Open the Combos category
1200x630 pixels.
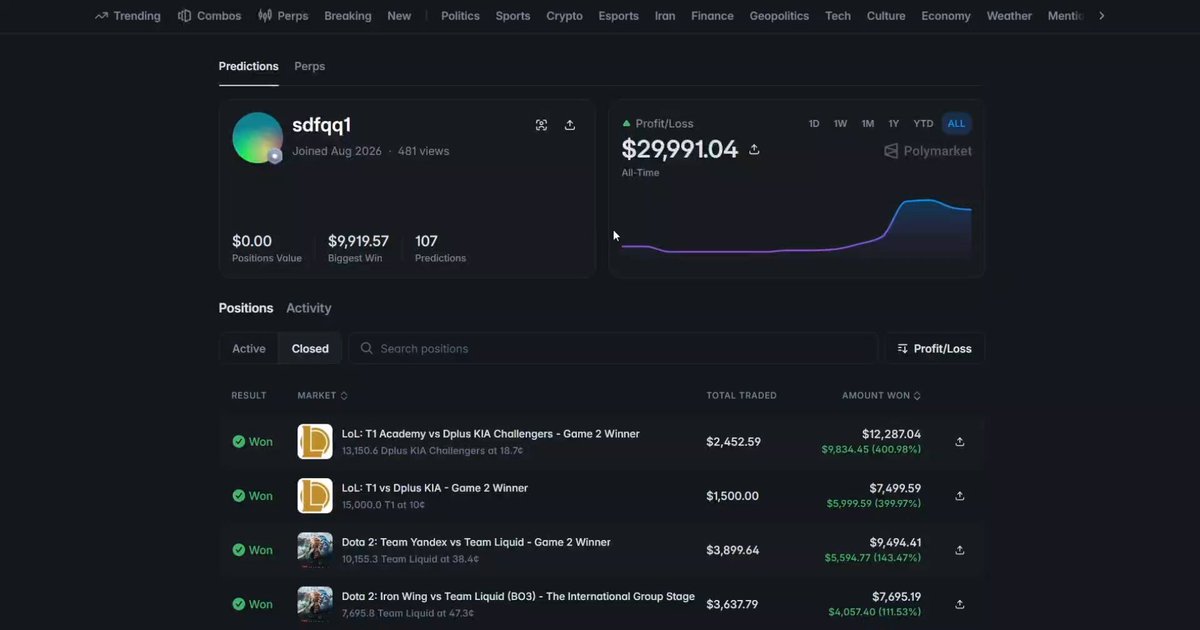click(x=209, y=16)
